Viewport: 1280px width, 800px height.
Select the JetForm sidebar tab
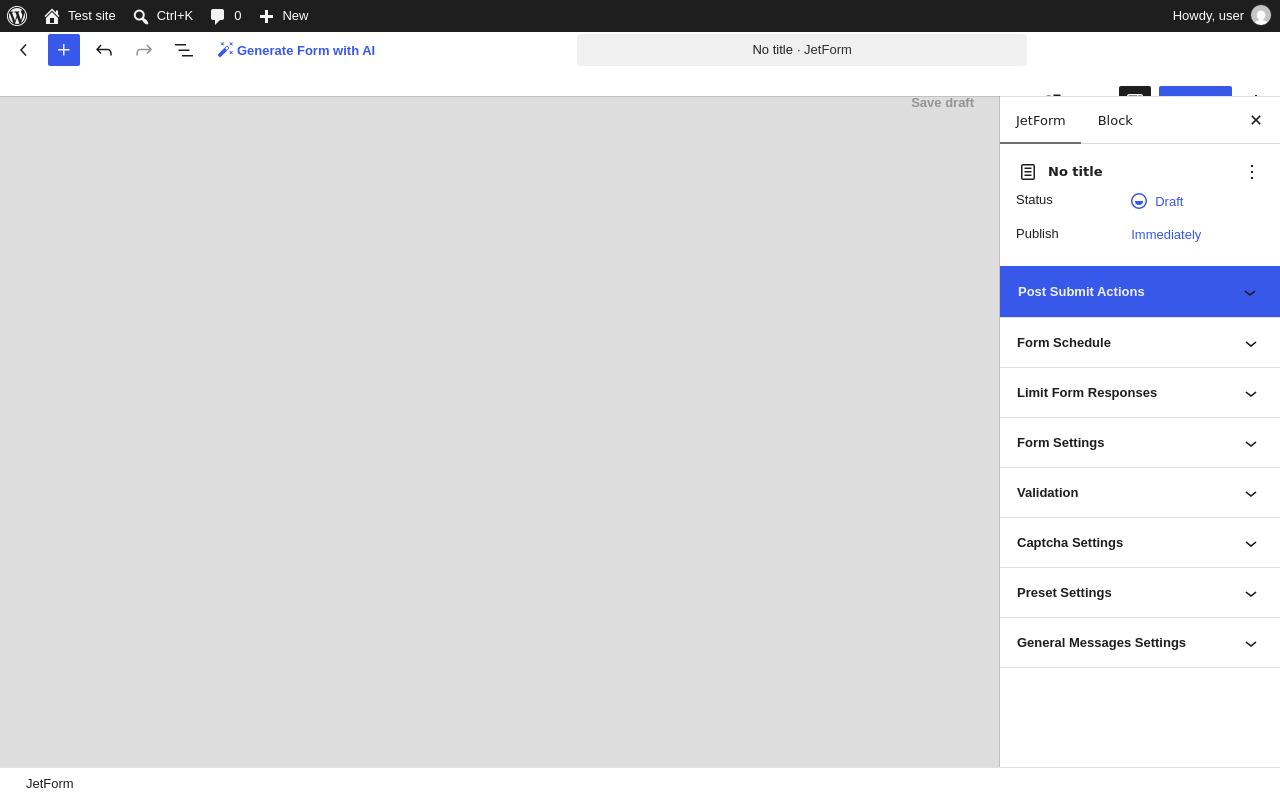tap(1041, 120)
